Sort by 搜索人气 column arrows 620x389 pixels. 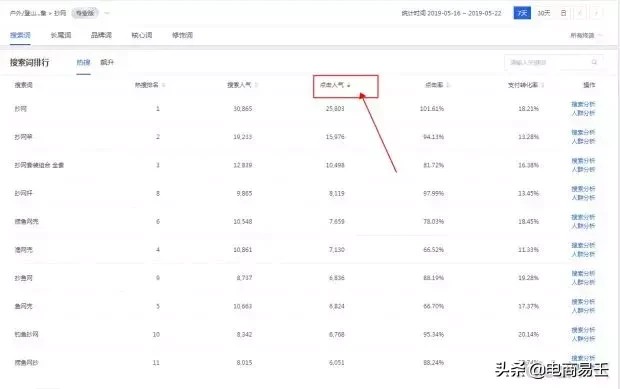256,85
